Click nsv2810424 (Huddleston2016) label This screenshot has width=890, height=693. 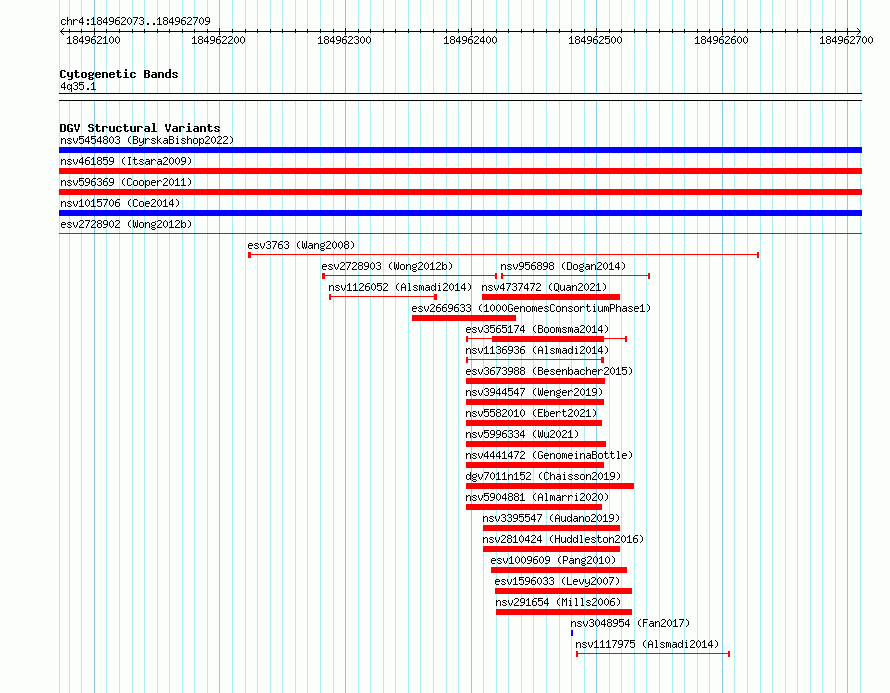click(563, 539)
